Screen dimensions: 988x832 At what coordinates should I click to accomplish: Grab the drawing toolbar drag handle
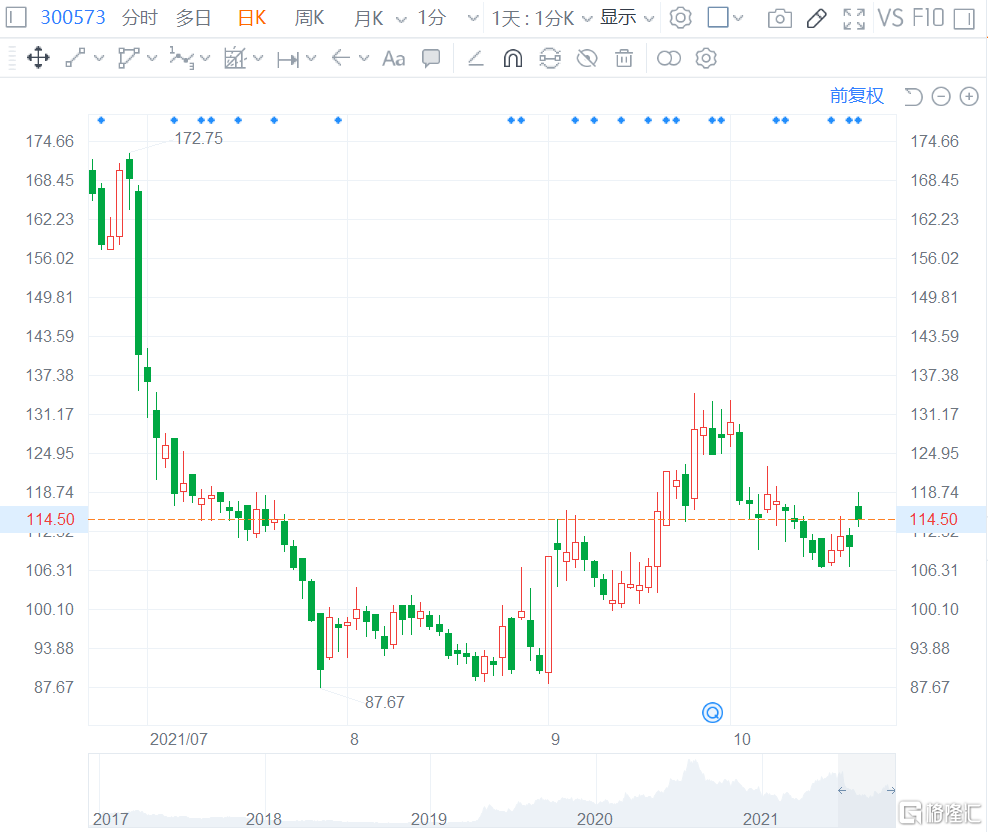(12, 59)
